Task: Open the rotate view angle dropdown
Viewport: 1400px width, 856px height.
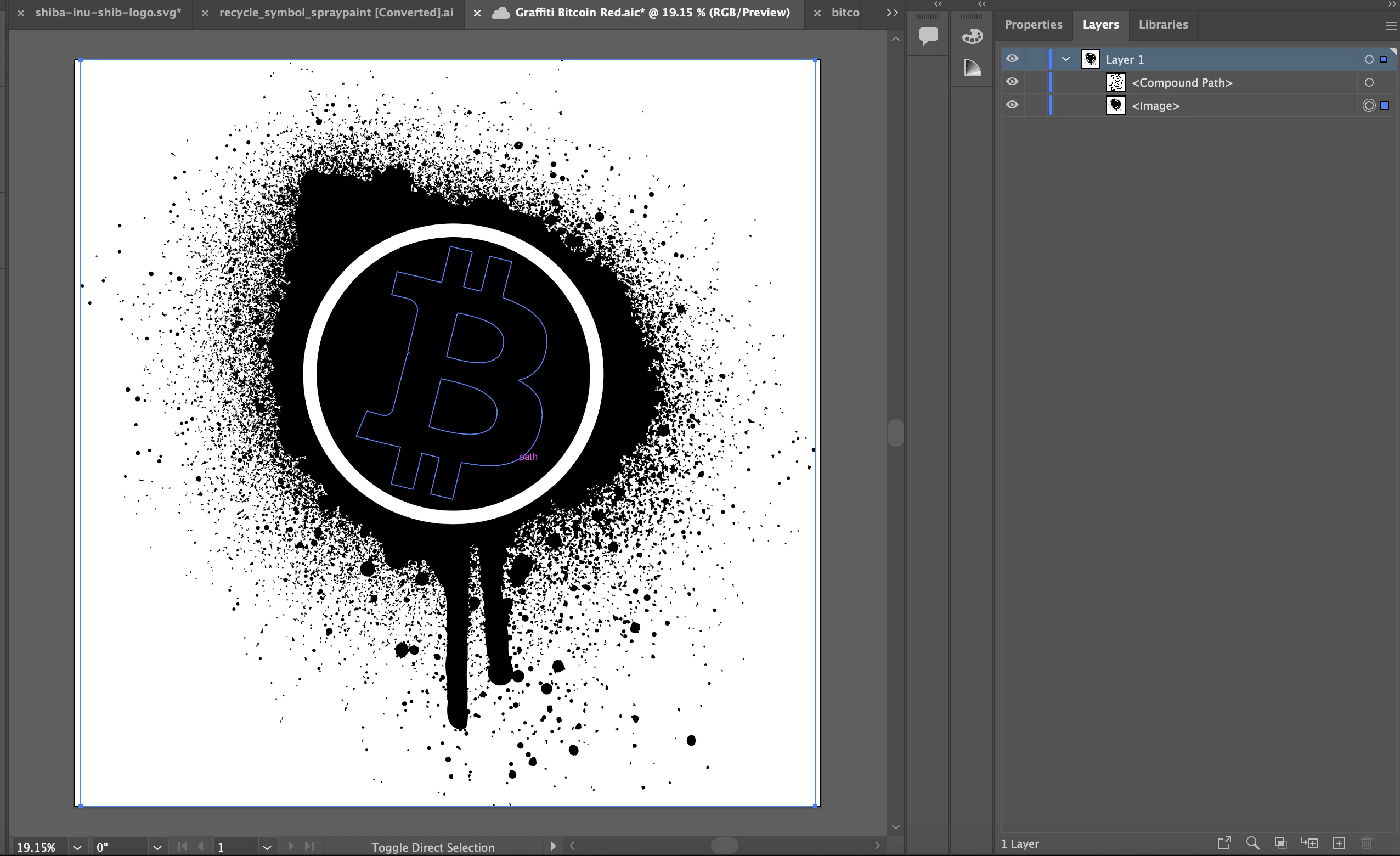Action: 157,847
